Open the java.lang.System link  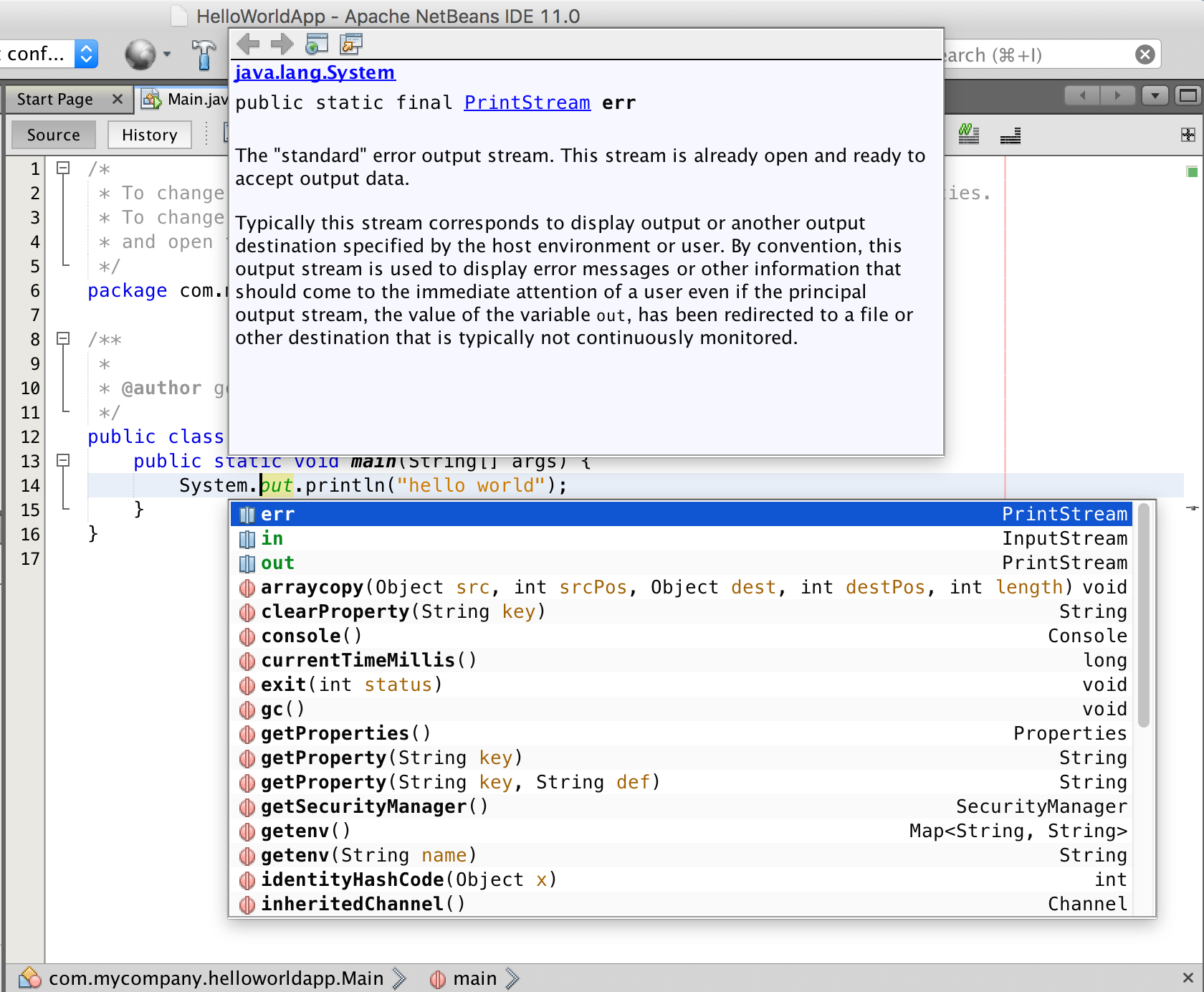pos(315,72)
